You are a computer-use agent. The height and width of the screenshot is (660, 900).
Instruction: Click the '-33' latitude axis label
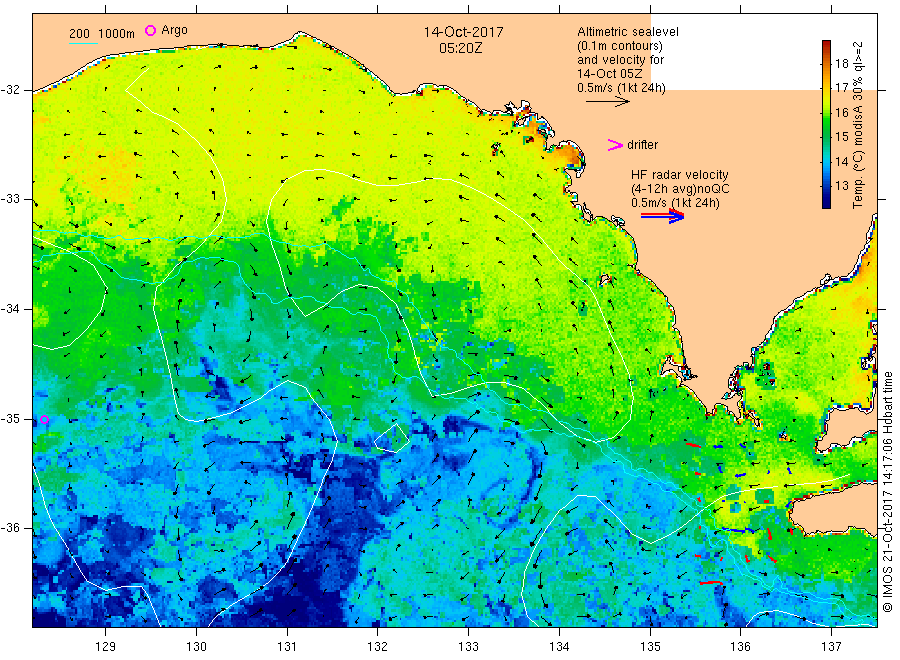click(x=10, y=199)
